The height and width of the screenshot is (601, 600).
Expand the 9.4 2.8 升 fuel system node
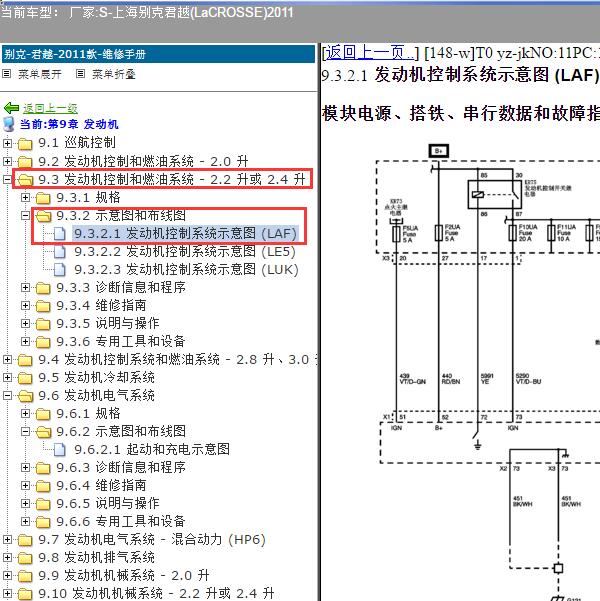pyautogui.click(x=7, y=360)
